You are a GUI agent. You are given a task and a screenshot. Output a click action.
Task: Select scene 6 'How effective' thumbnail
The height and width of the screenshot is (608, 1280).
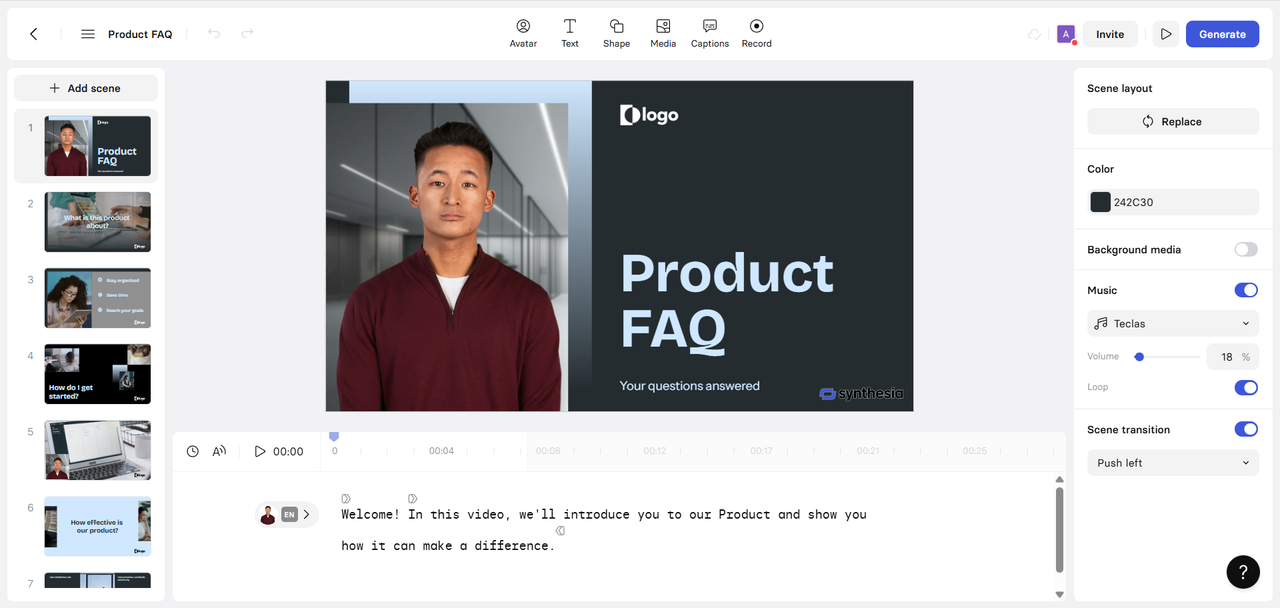pyautogui.click(x=98, y=526)
